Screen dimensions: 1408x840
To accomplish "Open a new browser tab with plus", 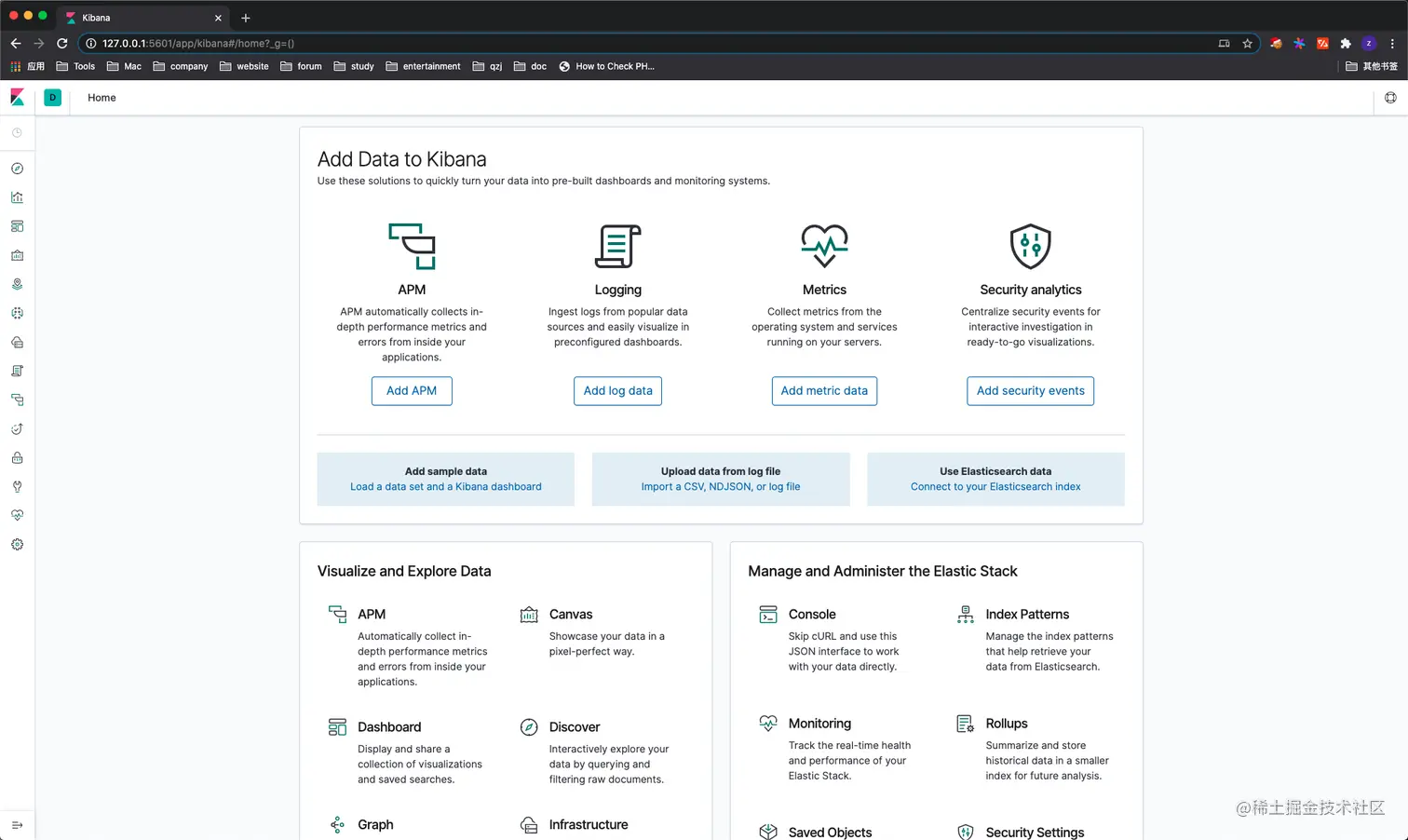I will pyautogui.click(x=246, y=18).
